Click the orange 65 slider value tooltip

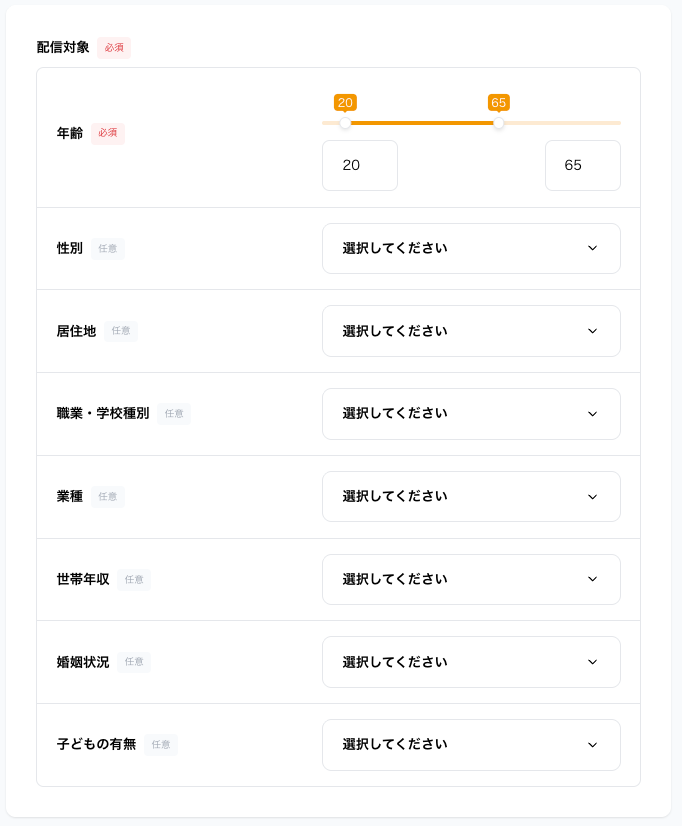pyautogui.click(x=499, y=102)
